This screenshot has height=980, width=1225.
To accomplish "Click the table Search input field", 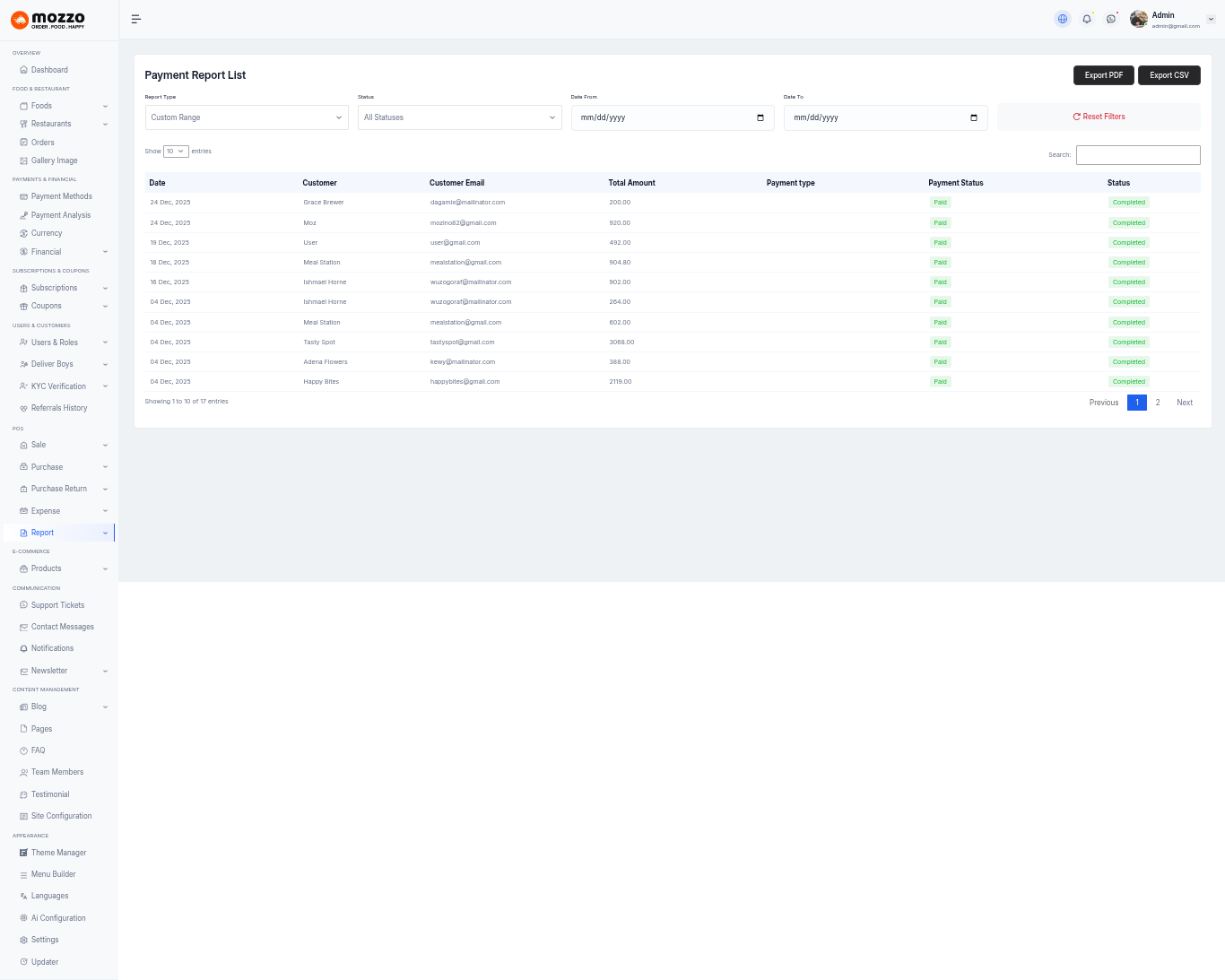I will (1137, 155).
